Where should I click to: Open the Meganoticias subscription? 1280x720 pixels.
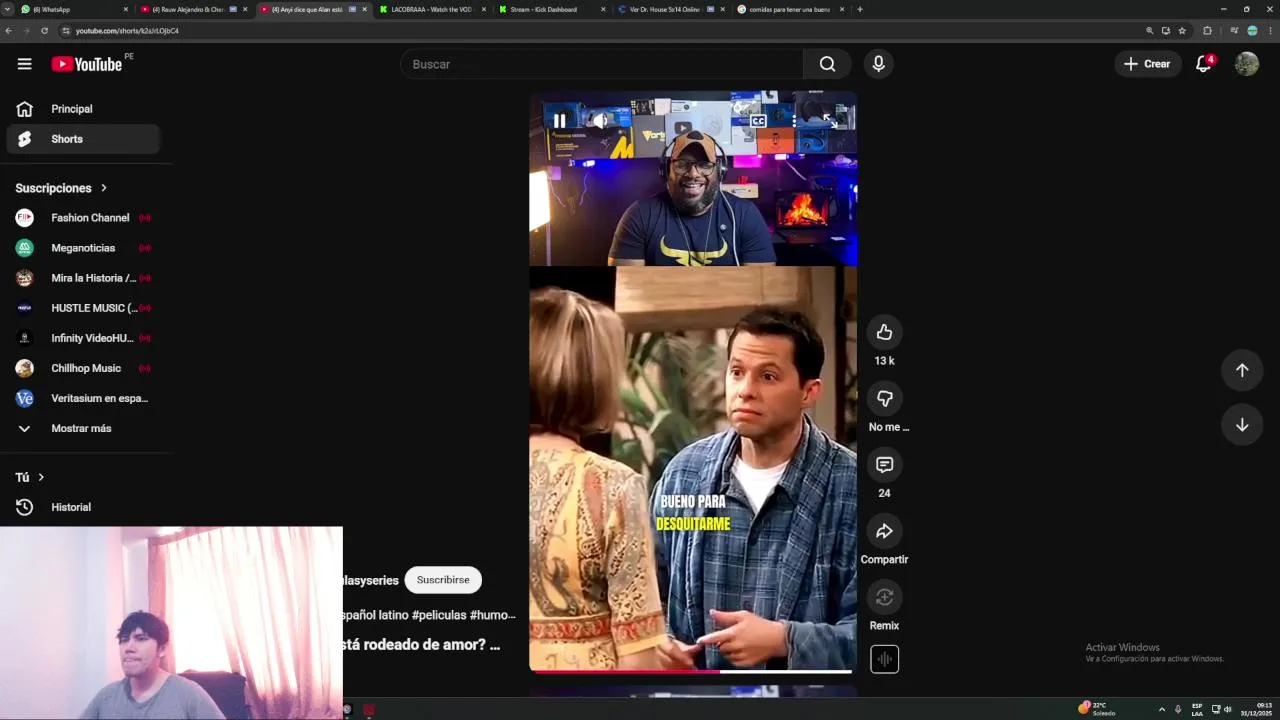[x=83, y=248]
